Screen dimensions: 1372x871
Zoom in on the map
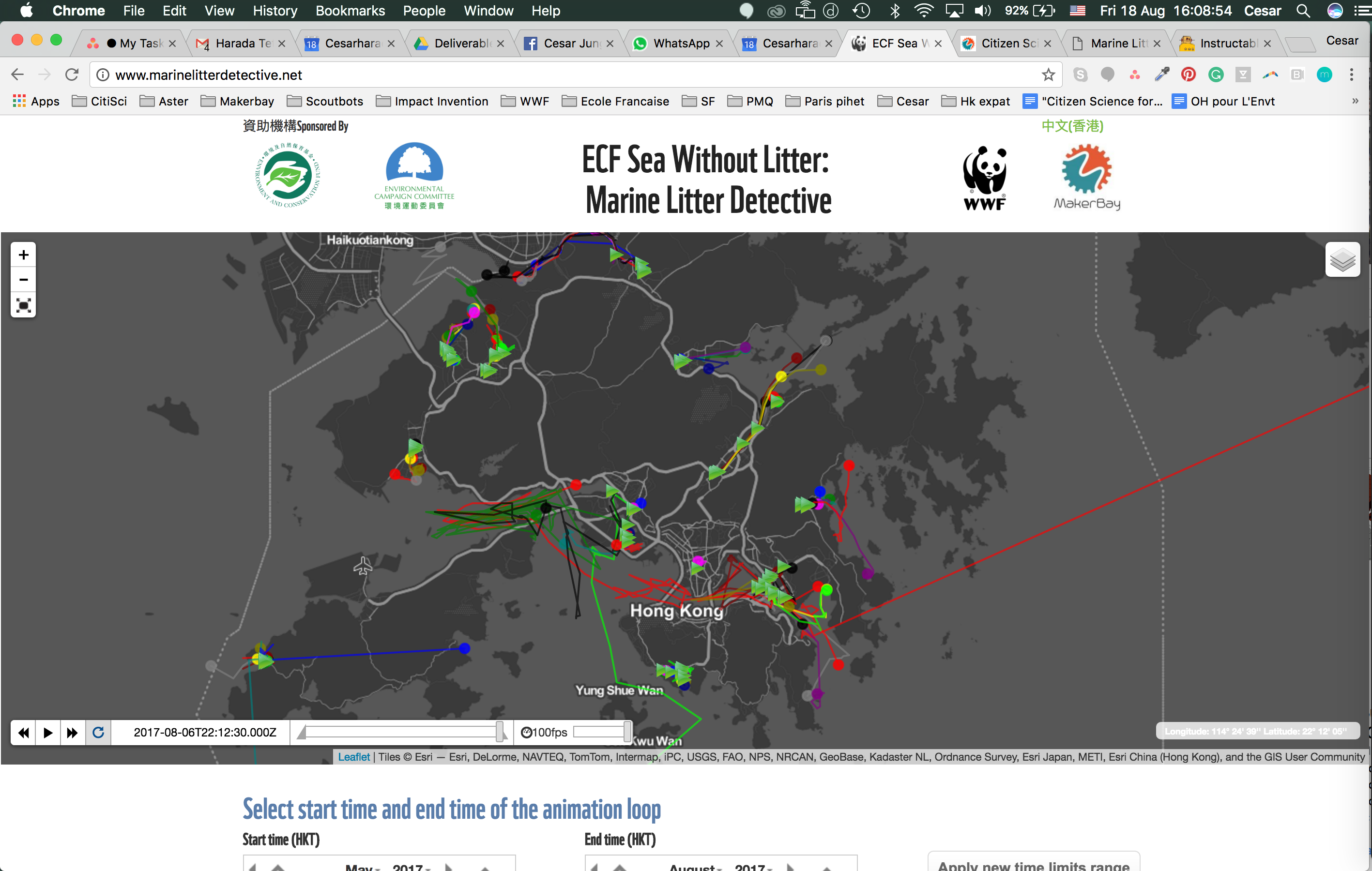(23, 255)
